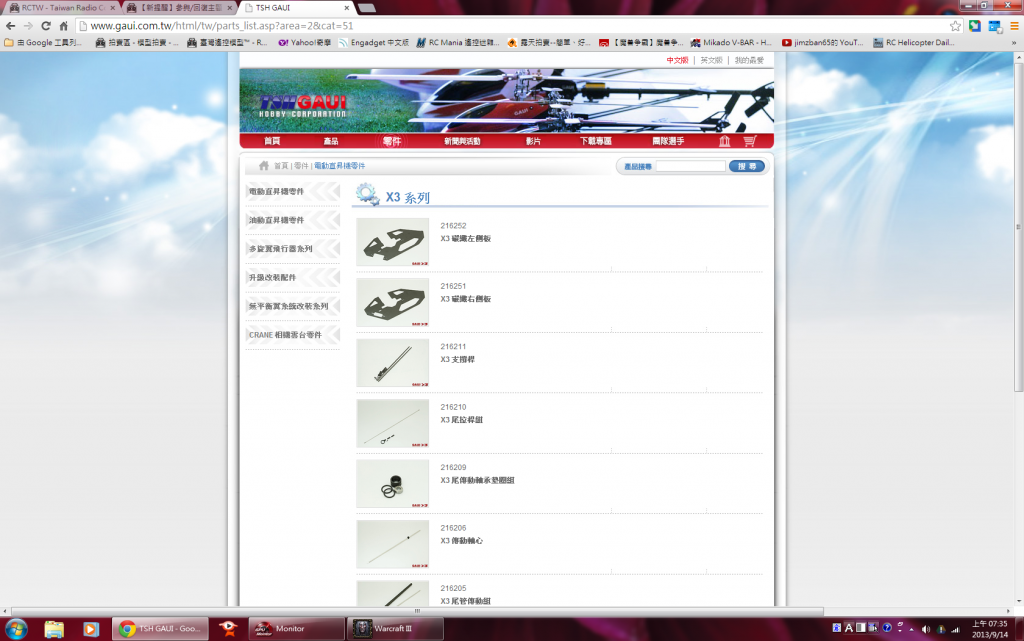Launch media player from the taskbar
The image size is (1024, 641).
pyautogui.click(x=90, y=629)
